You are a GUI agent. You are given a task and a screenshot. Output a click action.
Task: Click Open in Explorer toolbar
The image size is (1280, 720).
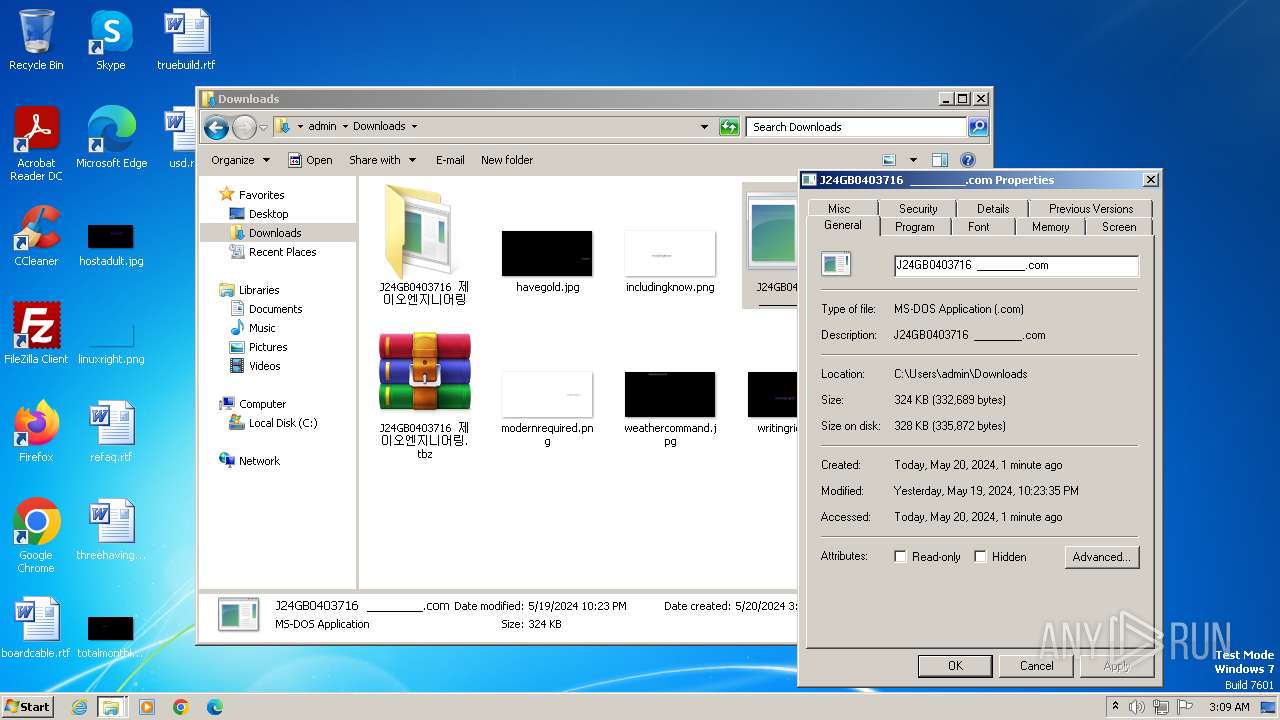point(310,160)
